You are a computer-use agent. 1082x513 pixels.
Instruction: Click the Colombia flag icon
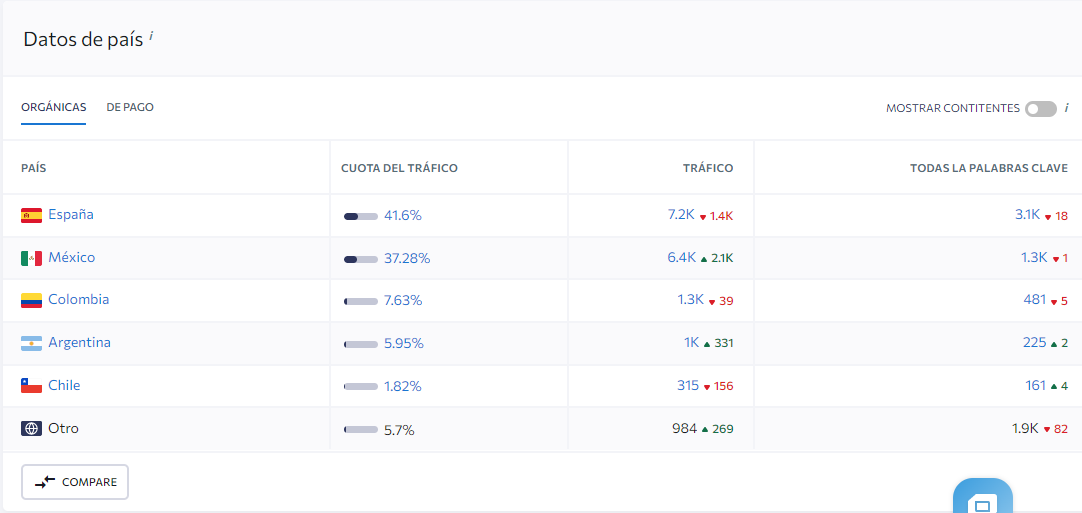(32, 300)
